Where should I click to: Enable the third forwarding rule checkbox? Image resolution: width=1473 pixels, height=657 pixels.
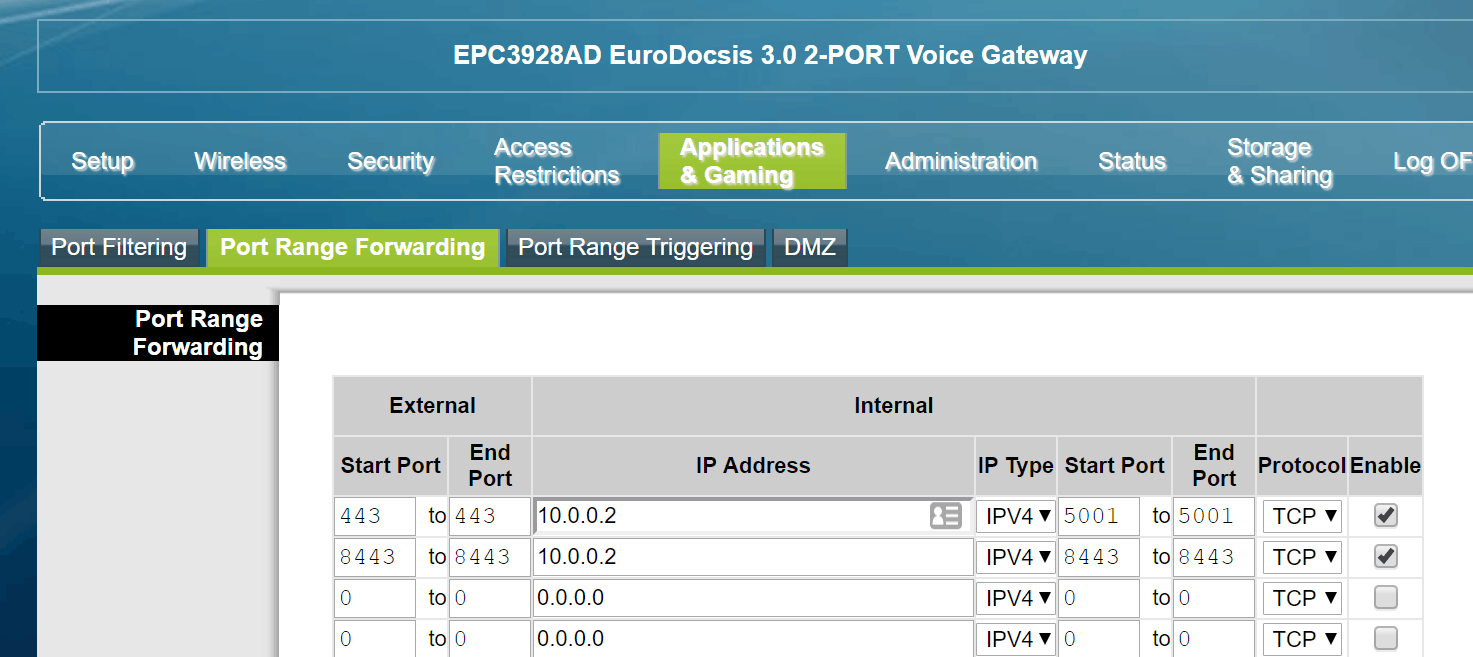click(1385, 598)
